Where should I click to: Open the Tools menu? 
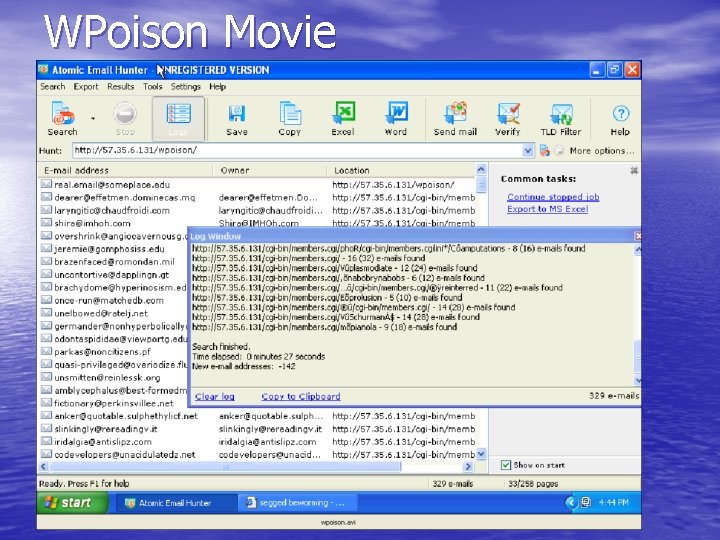click(152, 87)
